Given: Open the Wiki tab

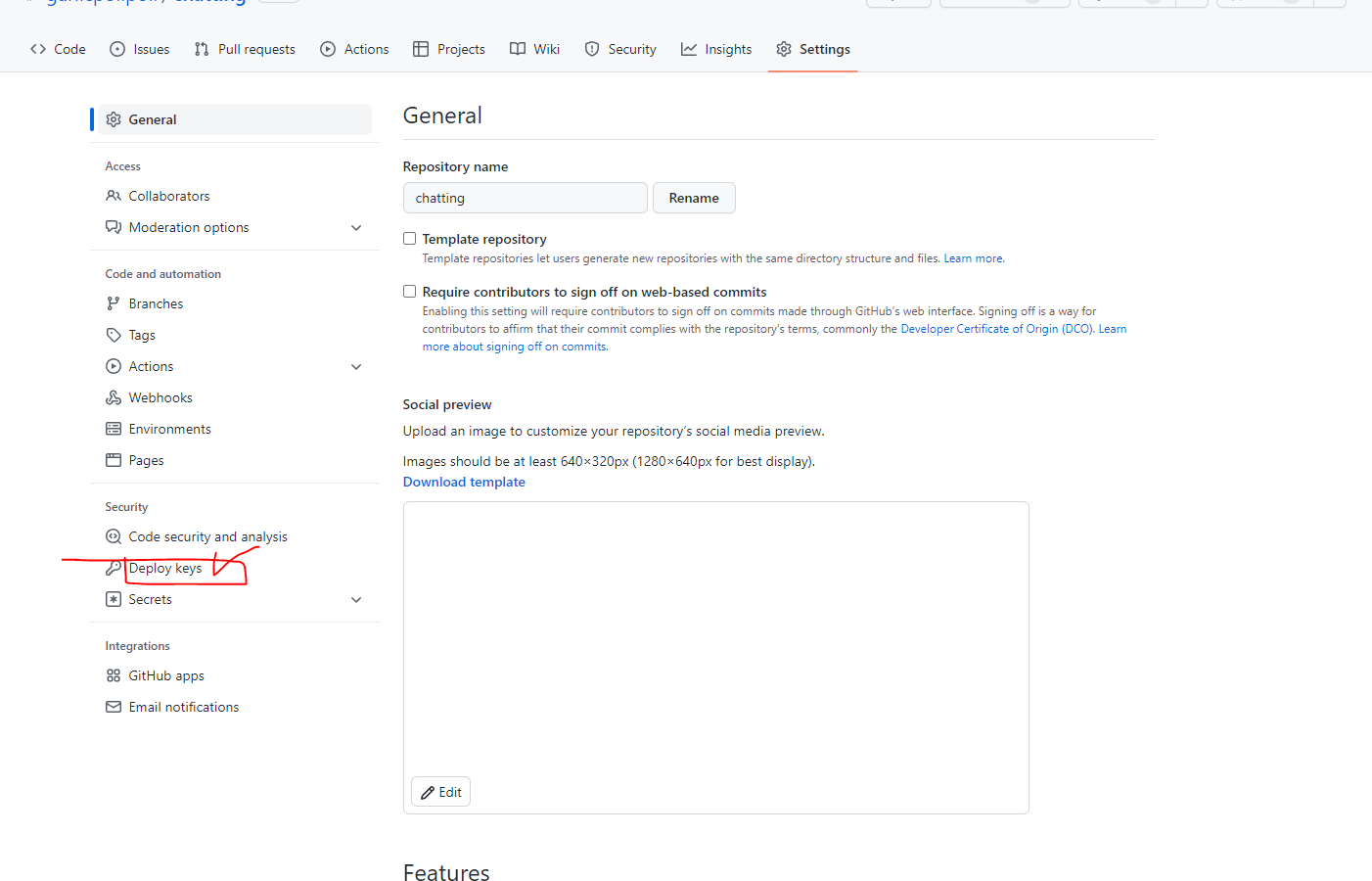Looking at the screenshot, I should 535,49.
